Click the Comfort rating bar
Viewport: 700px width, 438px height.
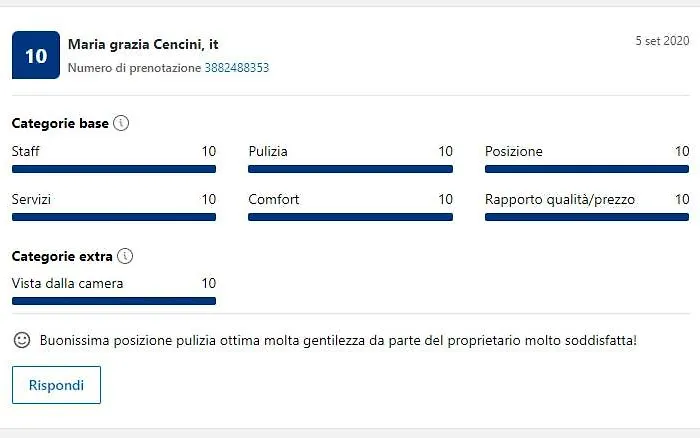(350, 217)
